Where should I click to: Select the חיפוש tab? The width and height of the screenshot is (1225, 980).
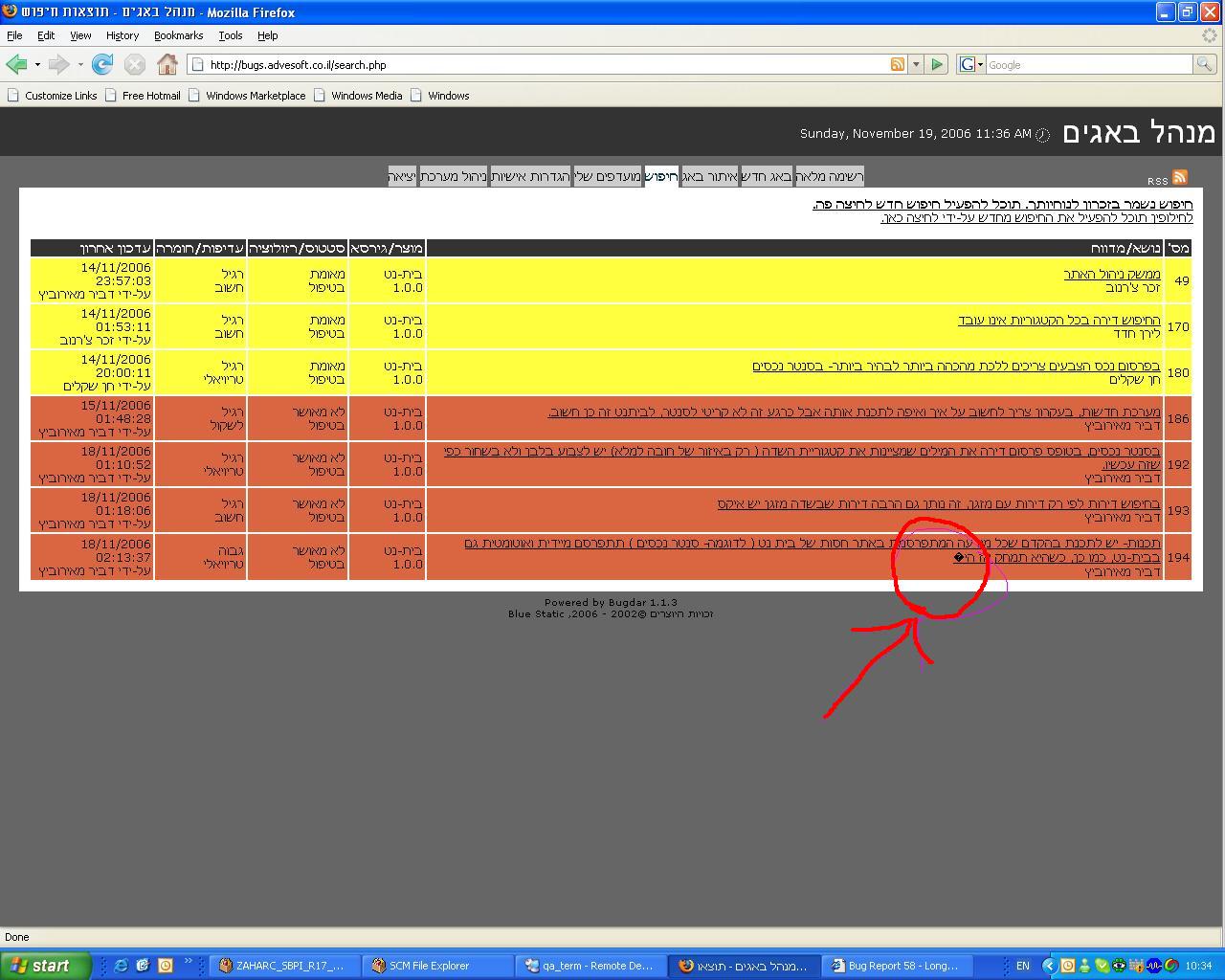(x=661, y=176)
